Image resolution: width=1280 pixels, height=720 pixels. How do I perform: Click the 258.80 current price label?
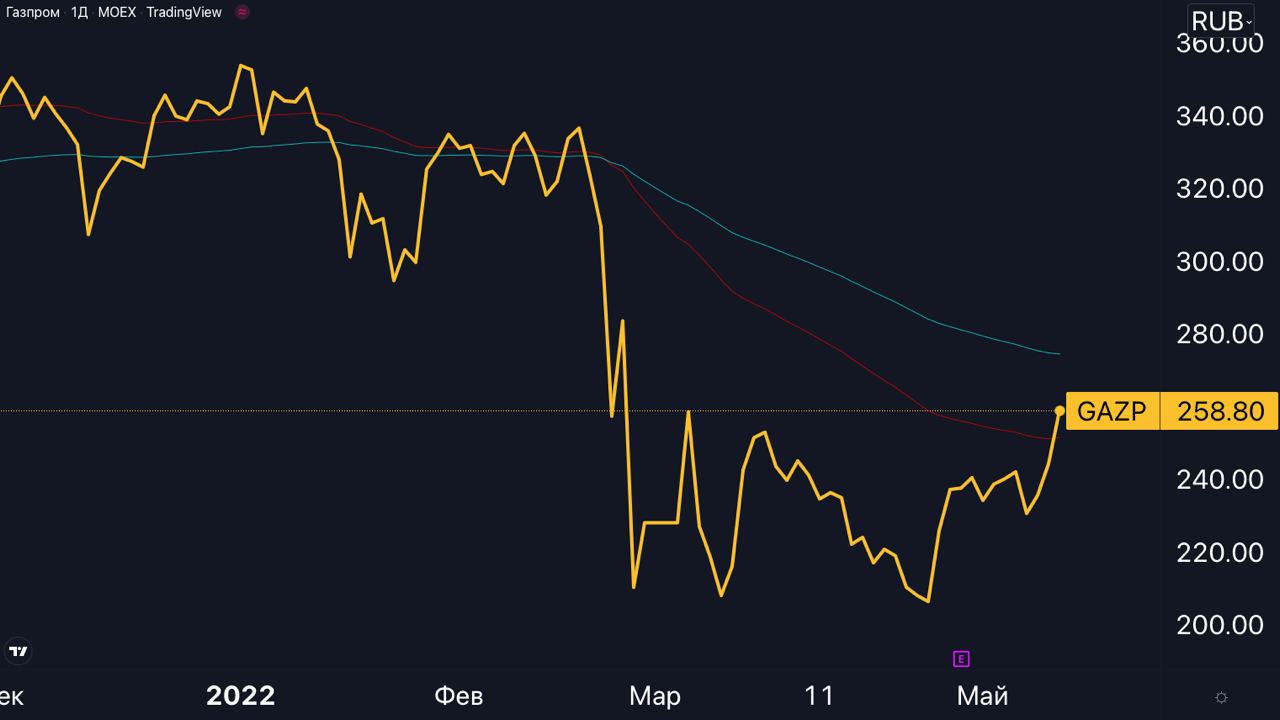tap(1219, 411)
